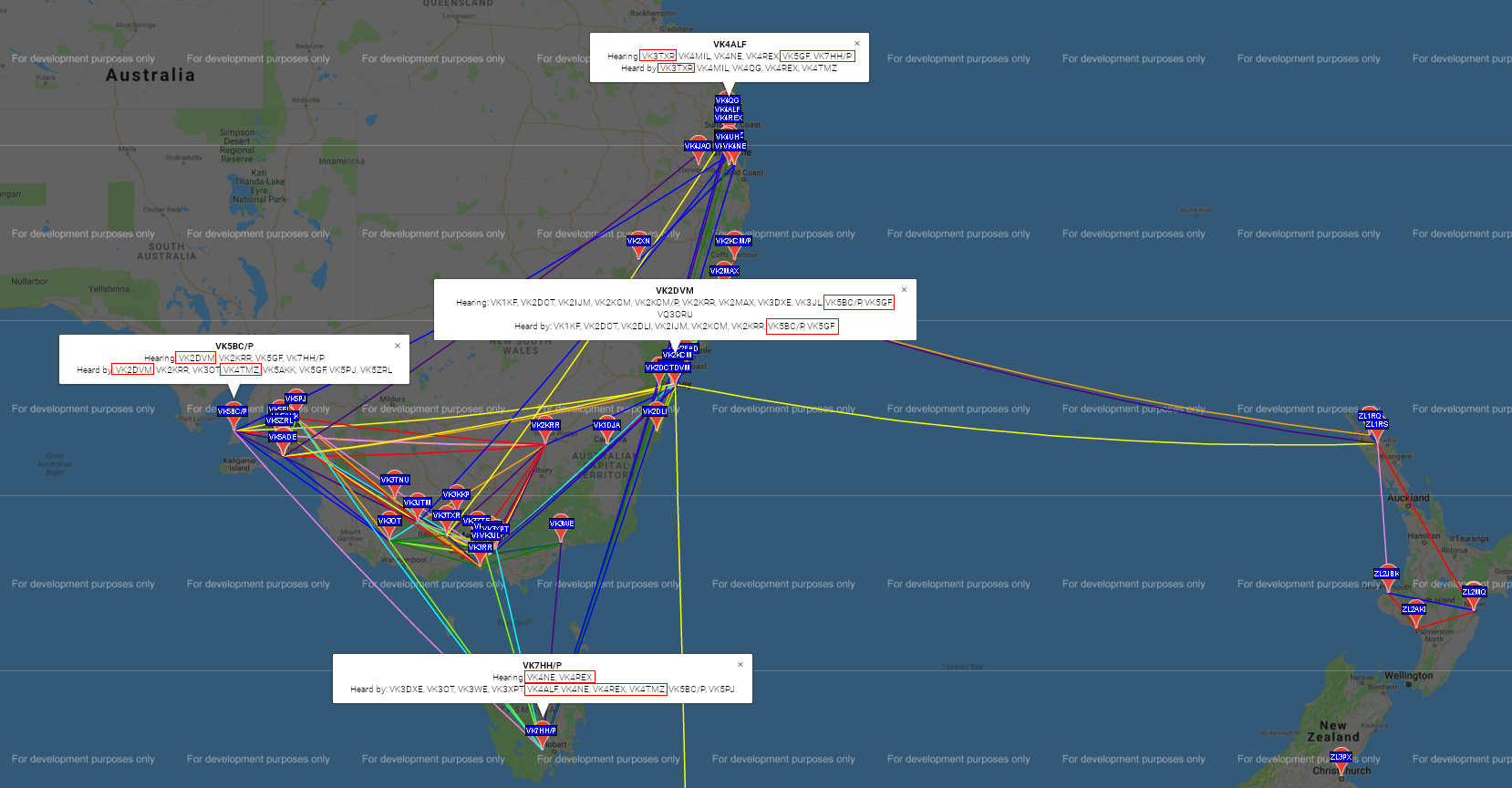This screenshot has height=788, width=1512.
Task: Click the ZL1RS marker label
Action: coord(1376,425)
